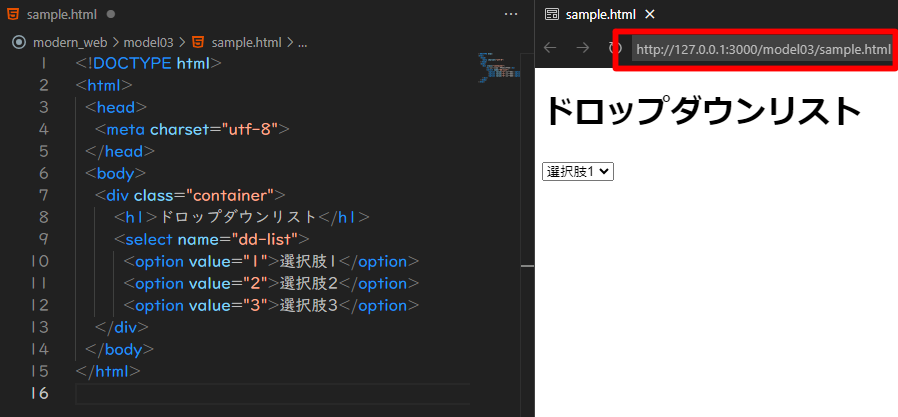
Task: Click the opening <head> tag on line 3
Action: click(x=116, y=107)
